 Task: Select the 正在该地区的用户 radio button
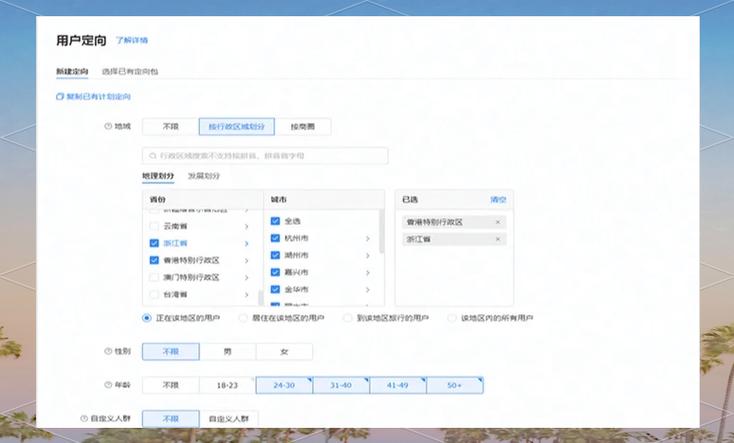click(x=147, y=318)
